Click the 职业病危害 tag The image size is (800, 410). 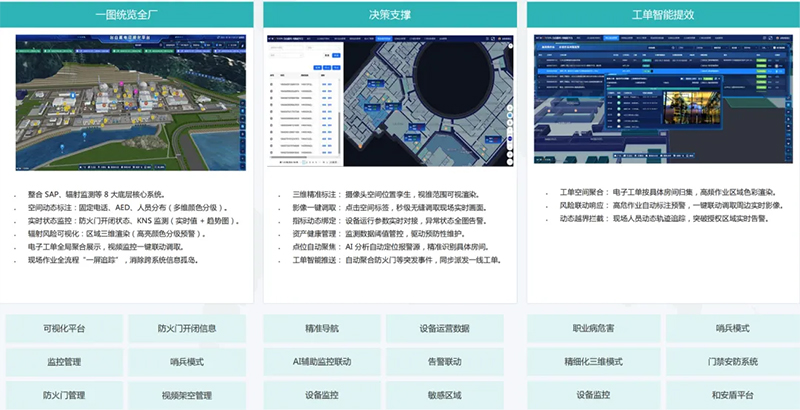(x=593, y=328)
